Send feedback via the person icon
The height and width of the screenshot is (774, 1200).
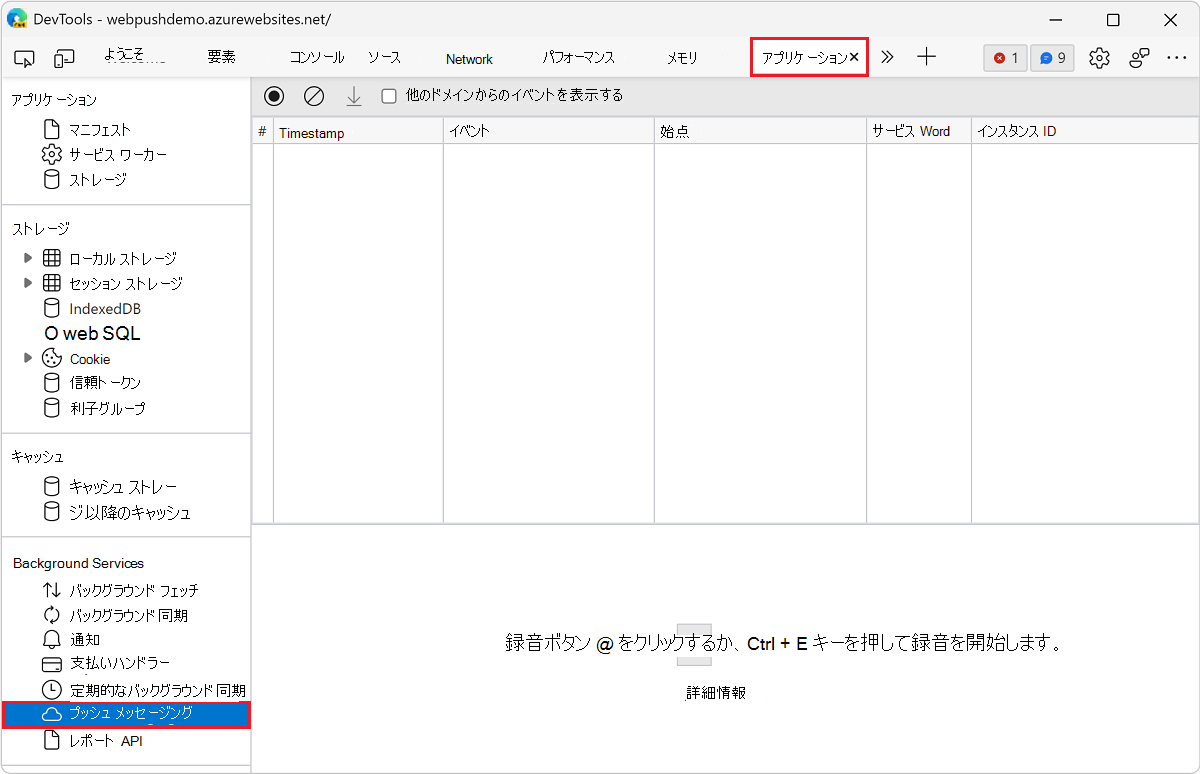coord(1139,58)
